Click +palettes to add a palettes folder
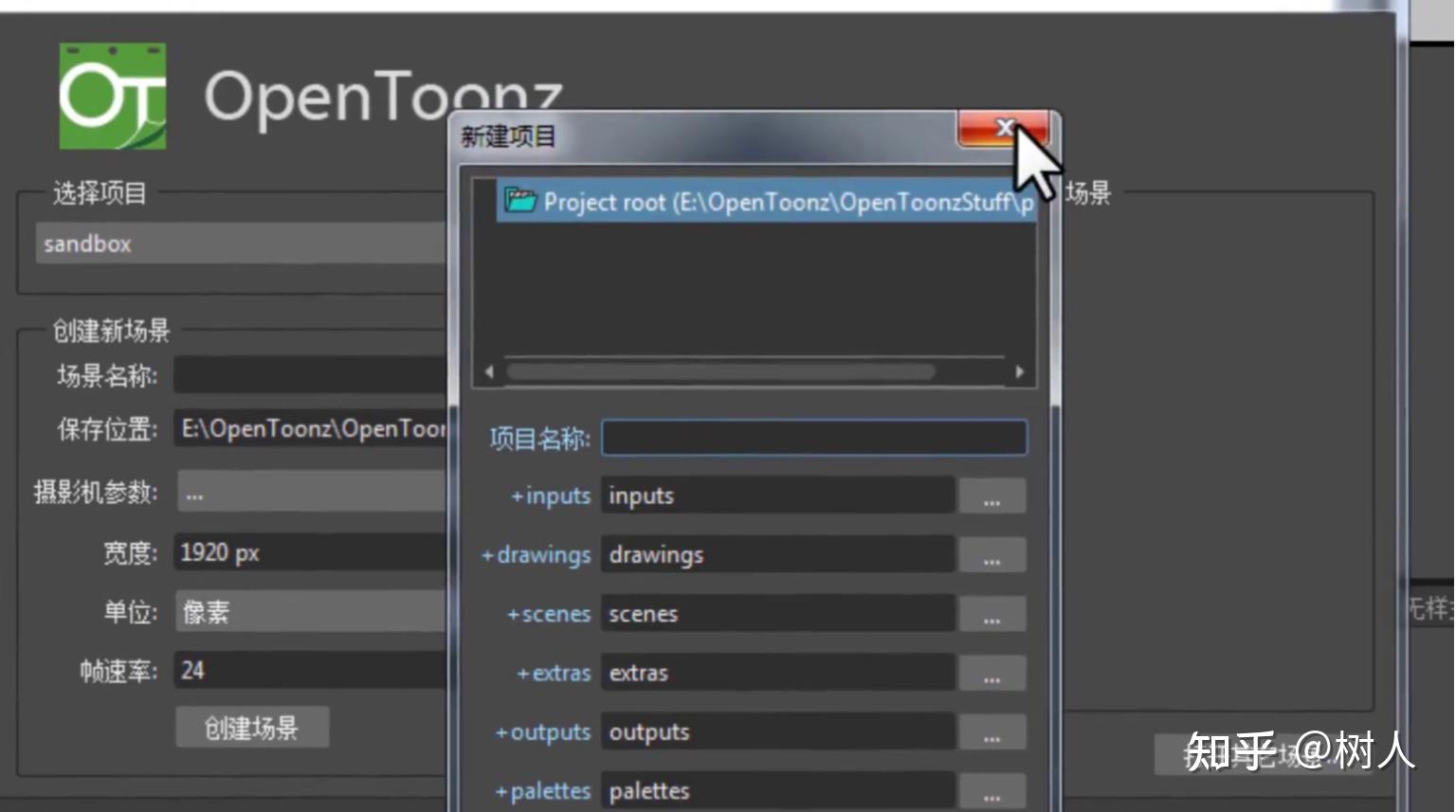Screen dimensions: 1456x812 (542, 790)
